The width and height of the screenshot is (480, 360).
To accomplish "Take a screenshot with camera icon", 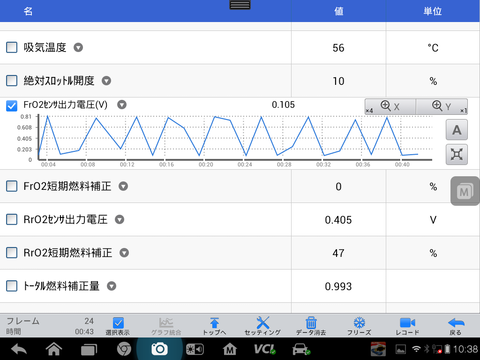I will tap(159, 349).
